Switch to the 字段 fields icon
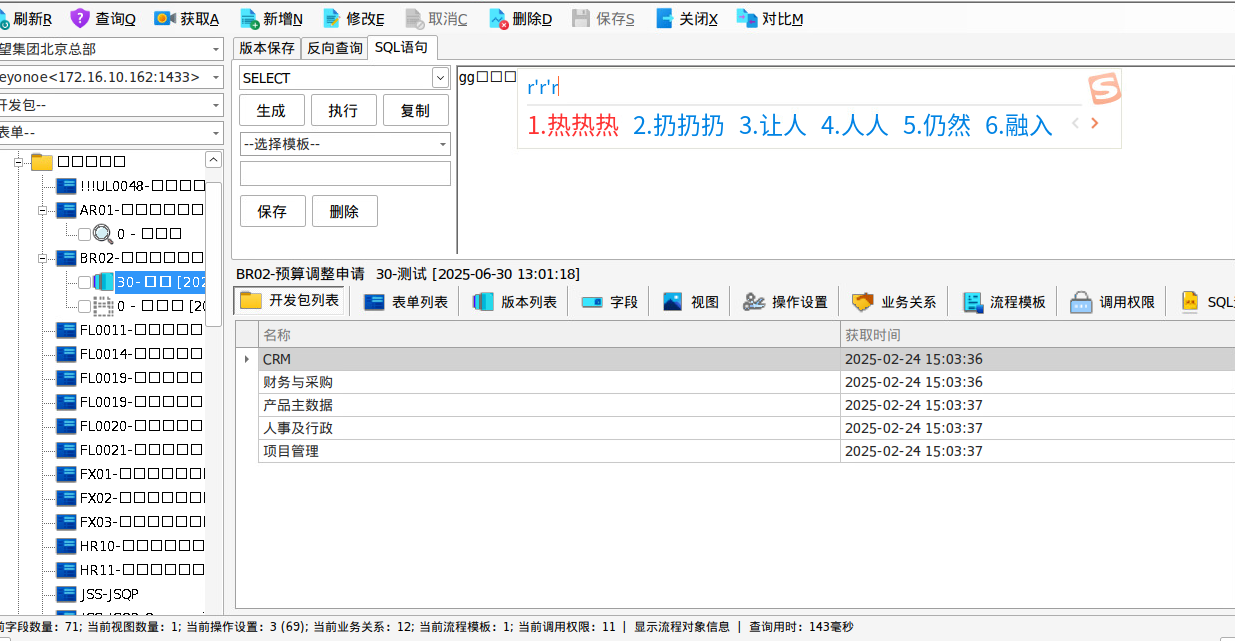The image size is (1235, 641). pyautogui.click(x=592, y=302)
